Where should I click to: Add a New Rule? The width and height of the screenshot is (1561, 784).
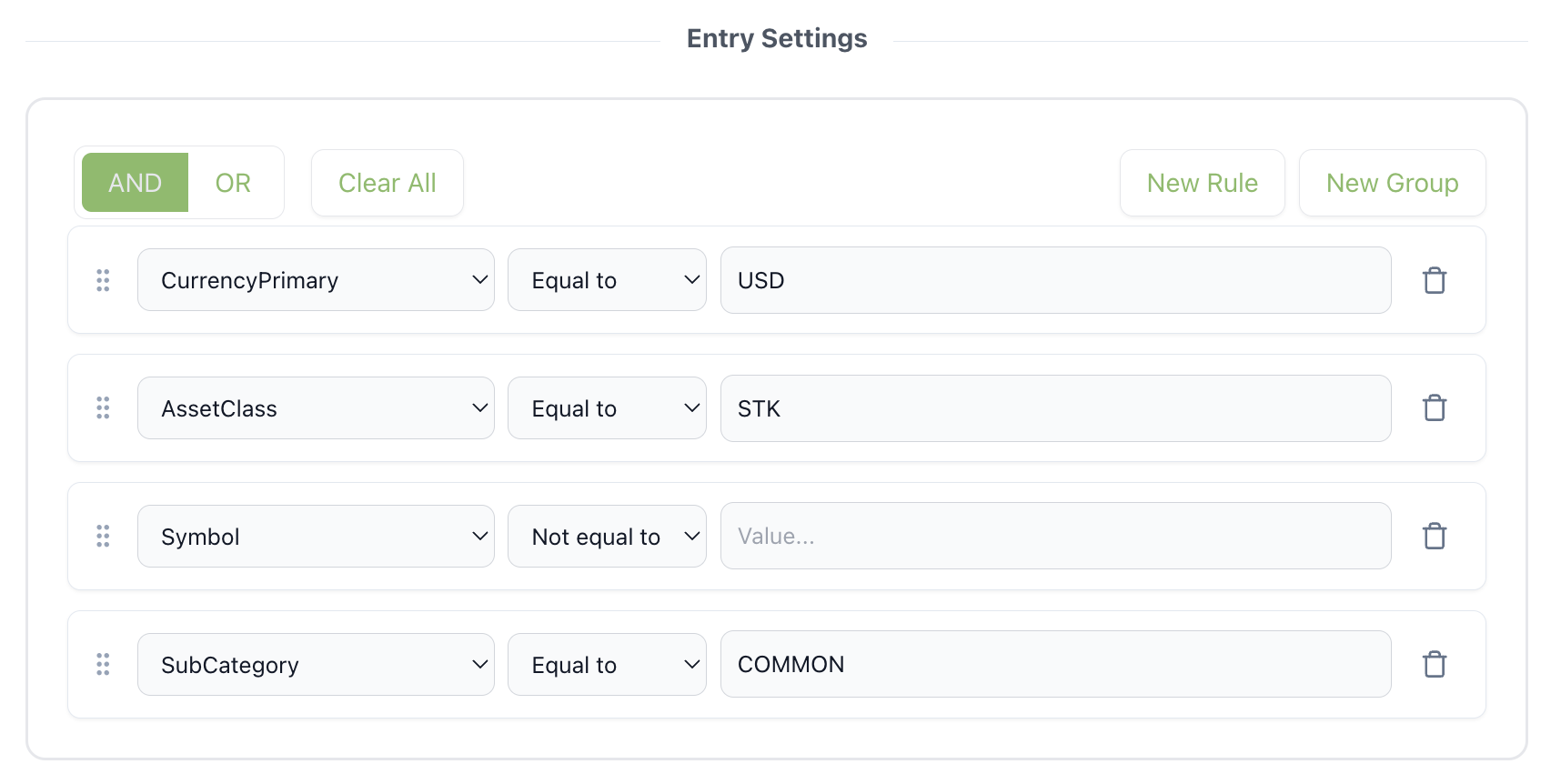point(1202,182)
